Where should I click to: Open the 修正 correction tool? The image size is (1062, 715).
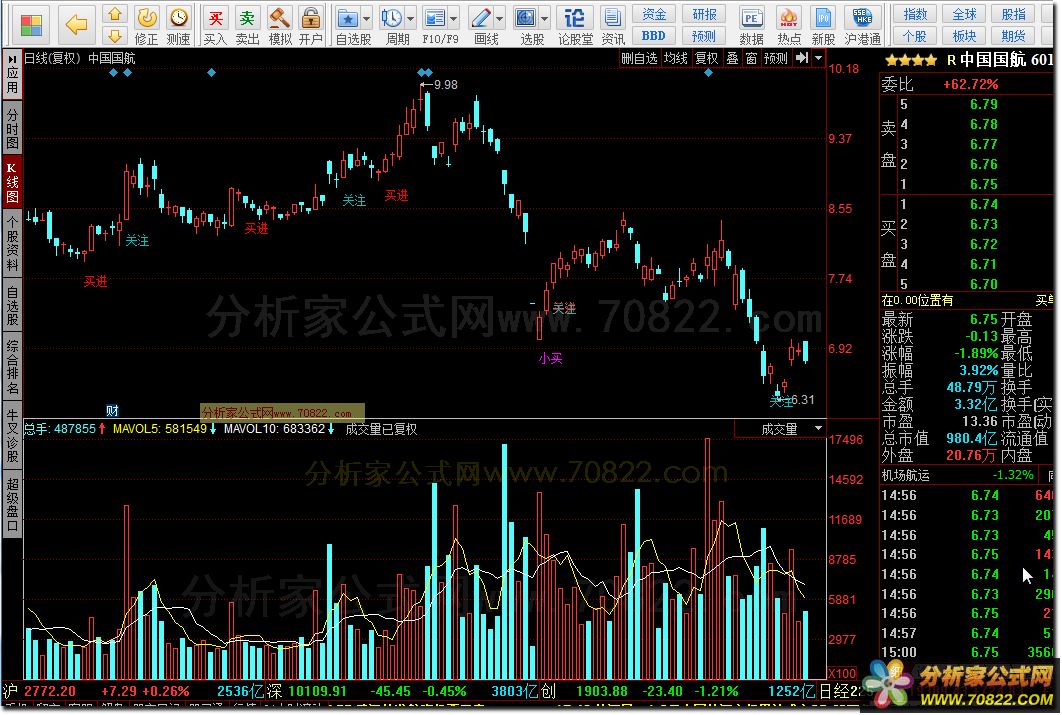click(x=146, y=26)
